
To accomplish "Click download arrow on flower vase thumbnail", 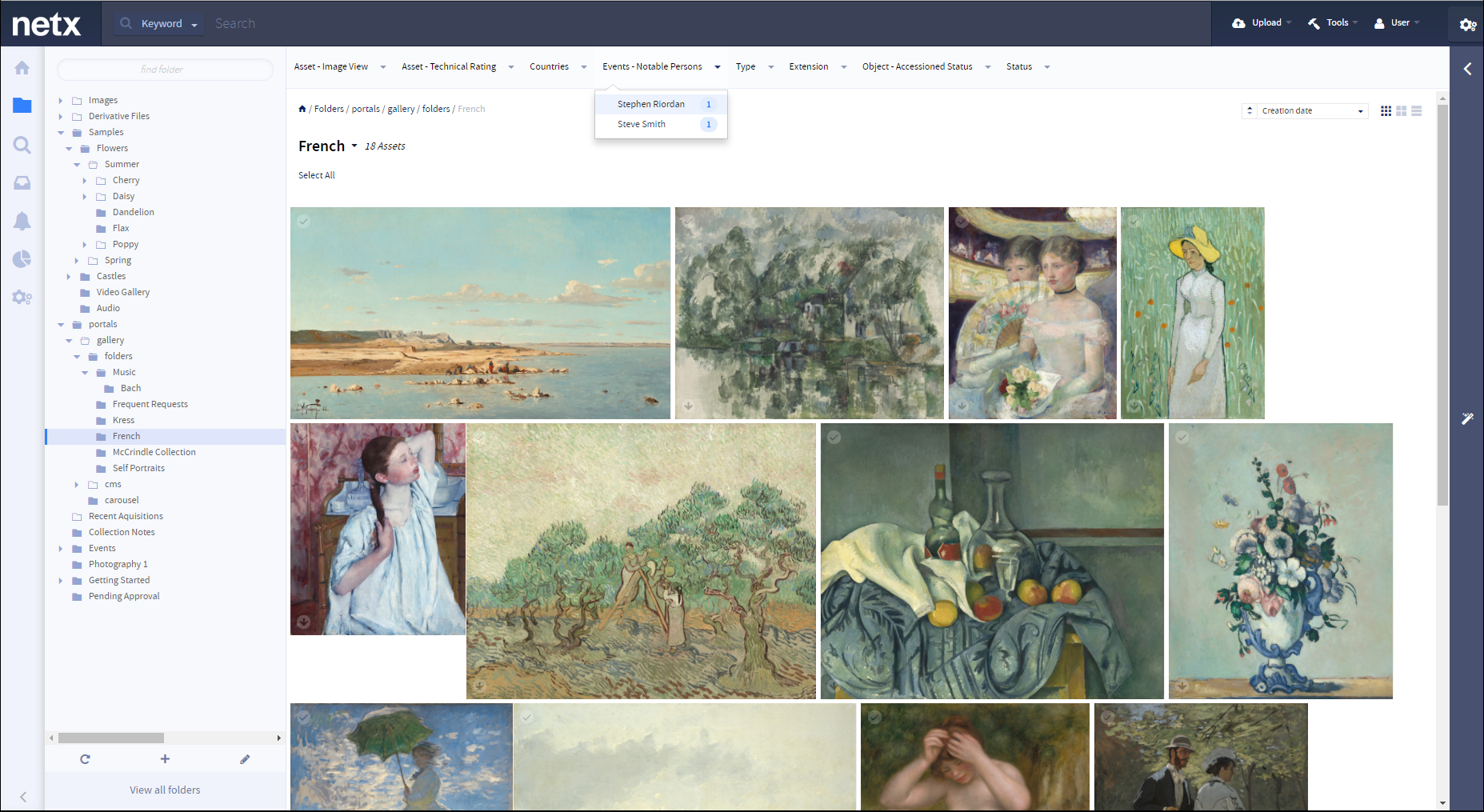I will click(x=1182, y=686).
